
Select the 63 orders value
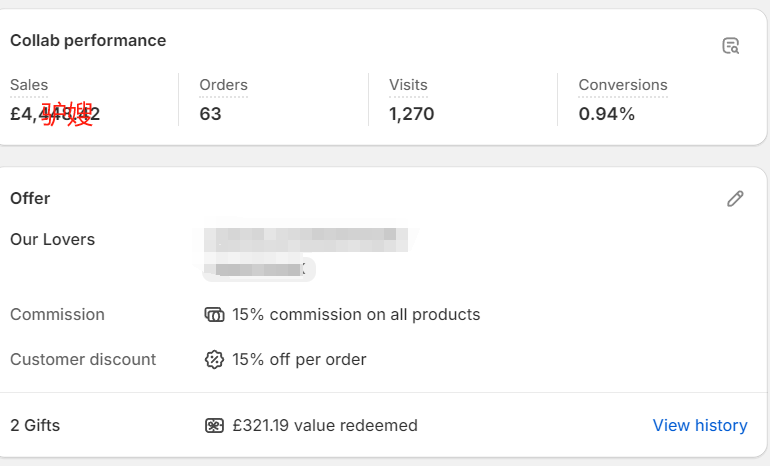click(x=210, y=114)
